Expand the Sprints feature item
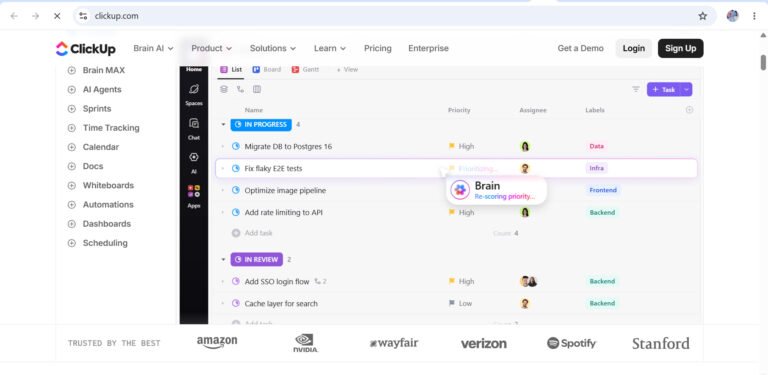This screenshot has width=768, height=375. [x=72, y=109]
